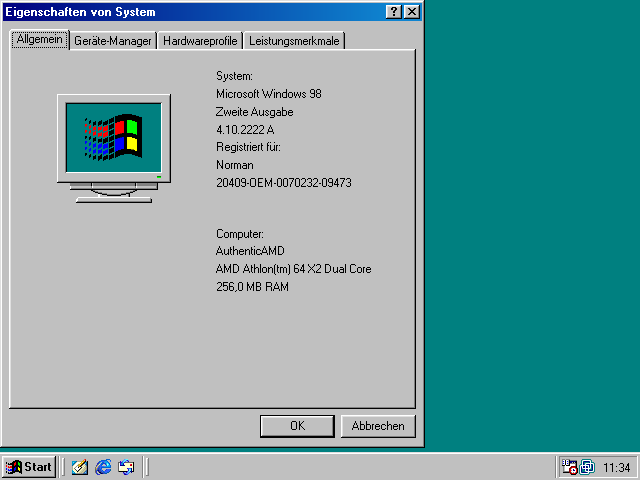Open the Start menu
Screen dimensions: 640x480
point(29,467)
